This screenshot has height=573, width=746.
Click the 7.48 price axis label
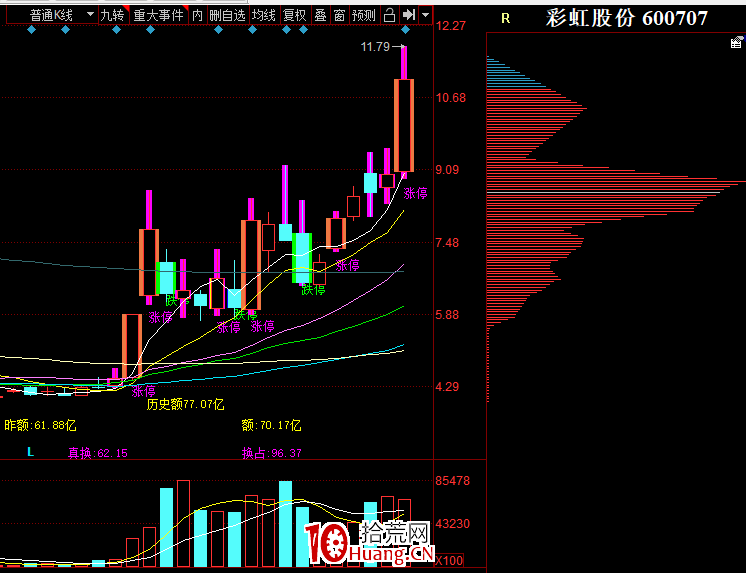pyautogui.click(x=447, y=243)
